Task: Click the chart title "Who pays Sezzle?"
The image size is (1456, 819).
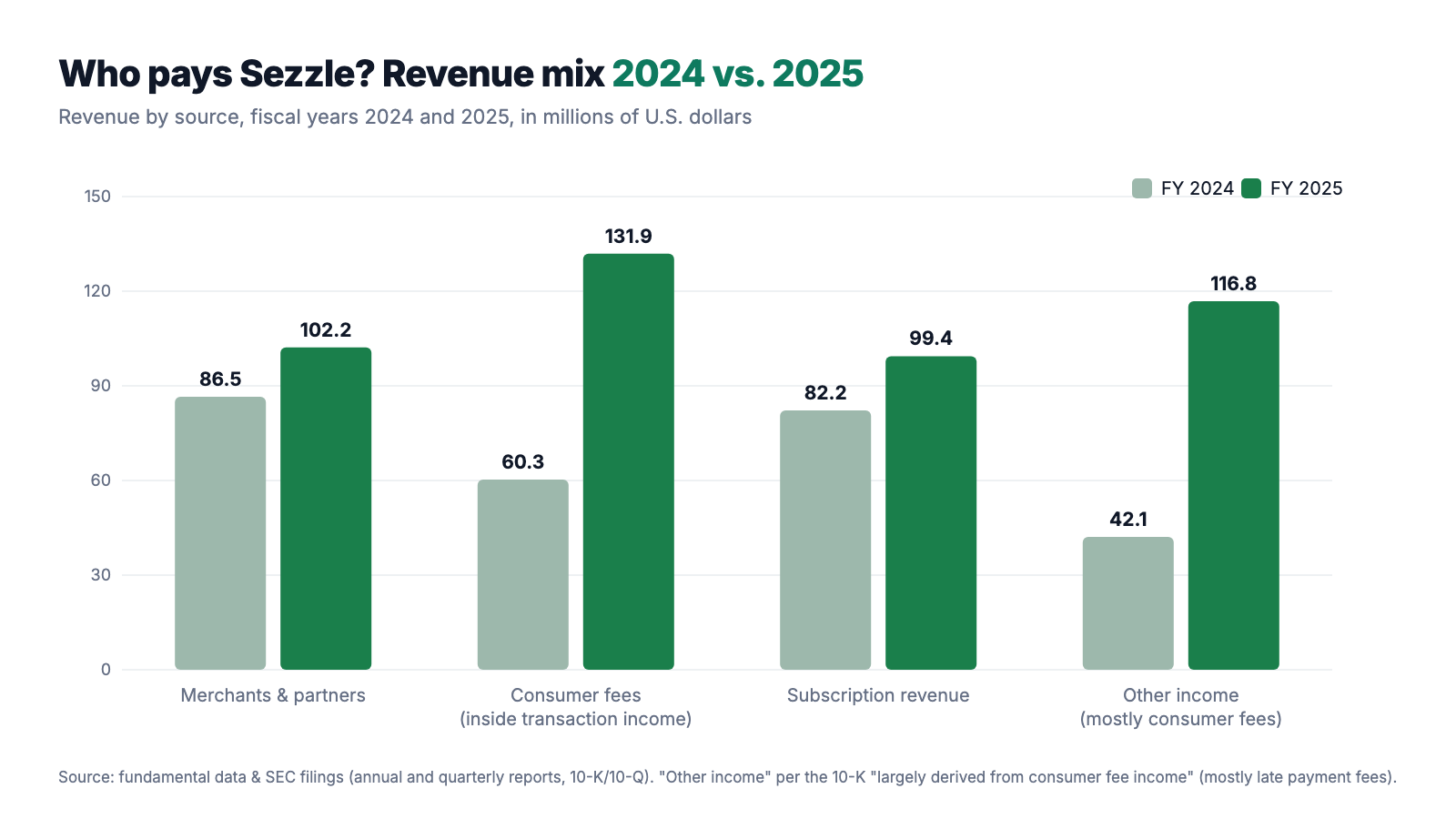Action: click(461, 74)
